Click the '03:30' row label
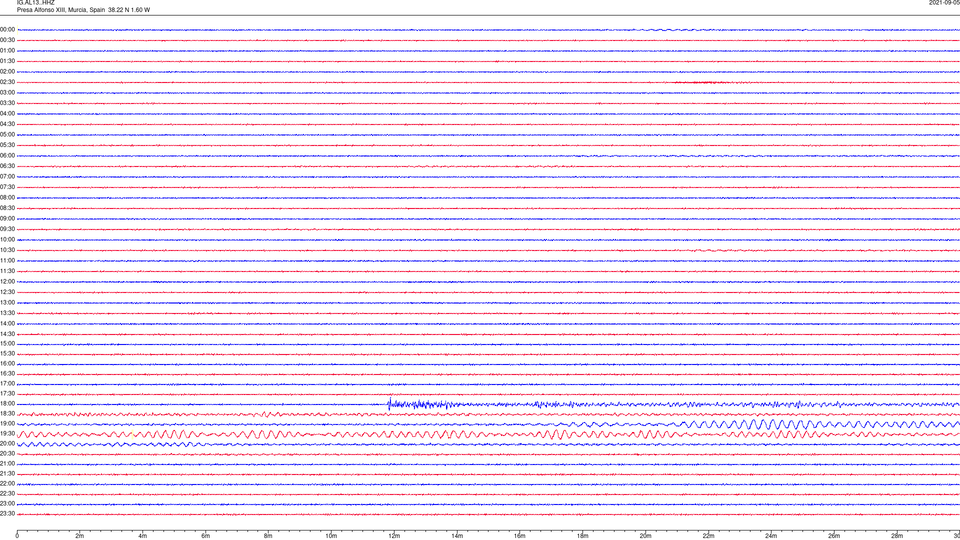 coord(7,103)
